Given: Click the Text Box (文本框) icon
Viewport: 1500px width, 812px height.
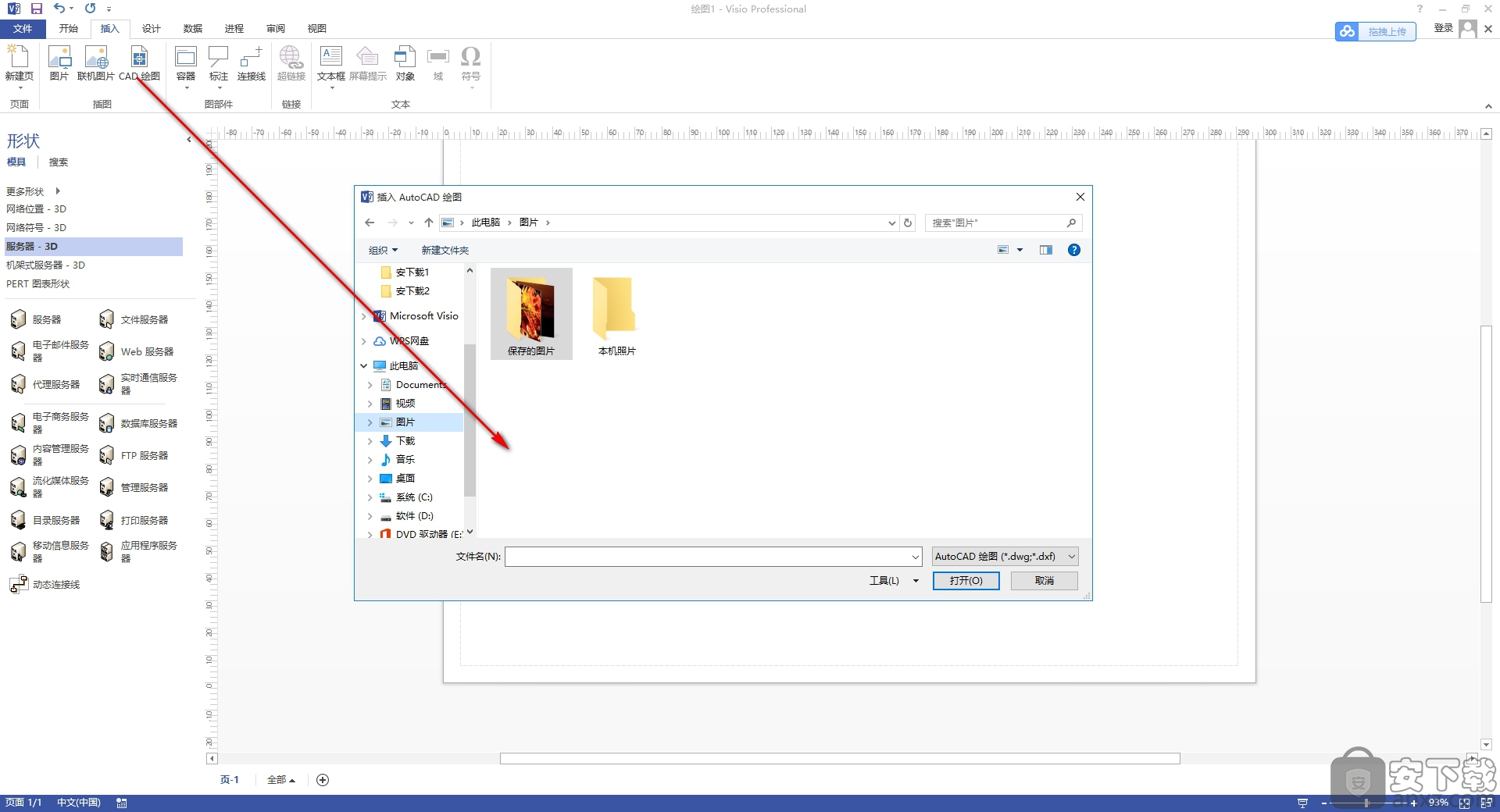Looking at the screenshot, I should pyautogui.click(x=331, y=66).
